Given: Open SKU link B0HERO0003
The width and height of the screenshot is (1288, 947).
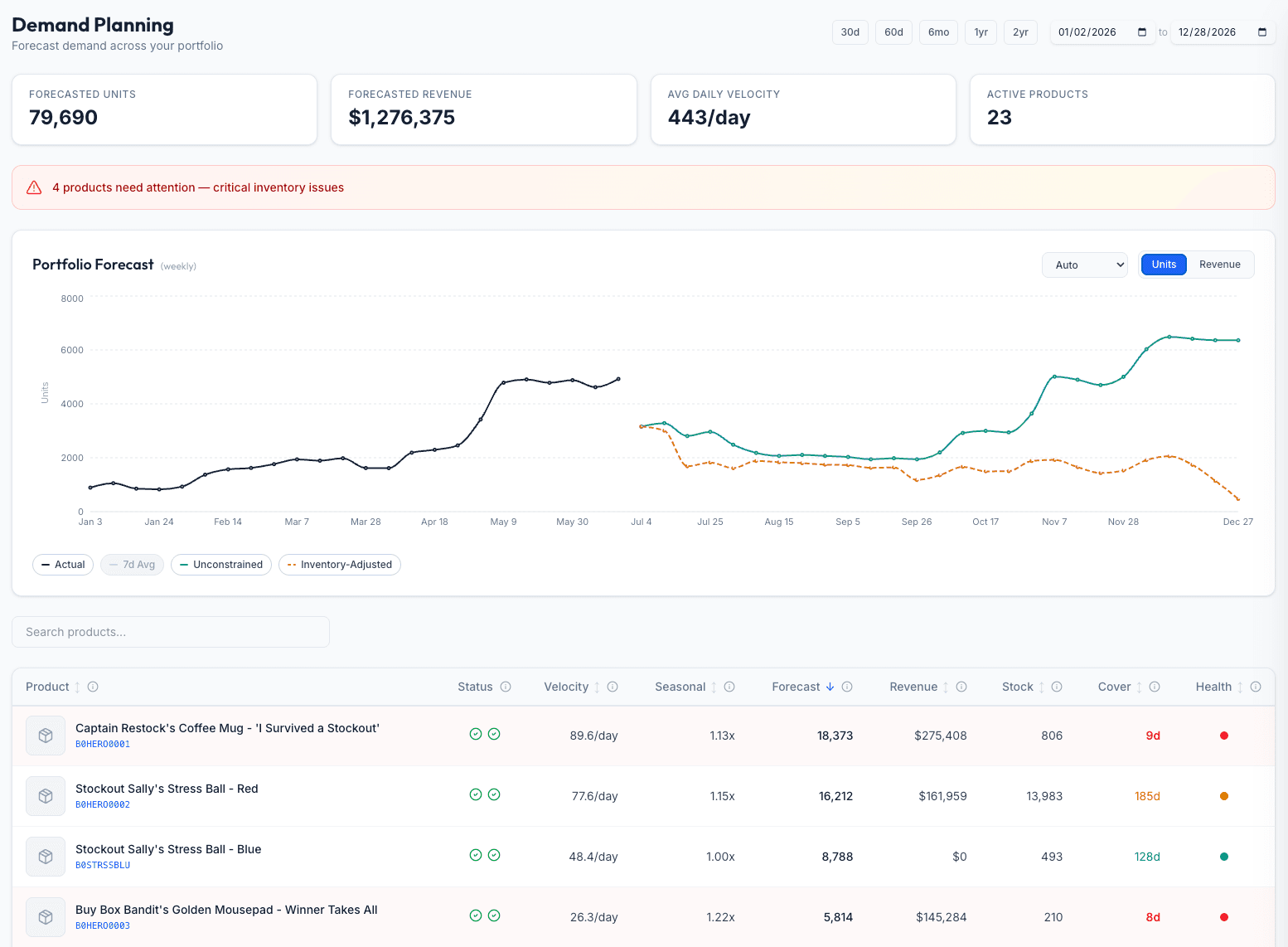Looking at the screenshot, I should [103, 925].
